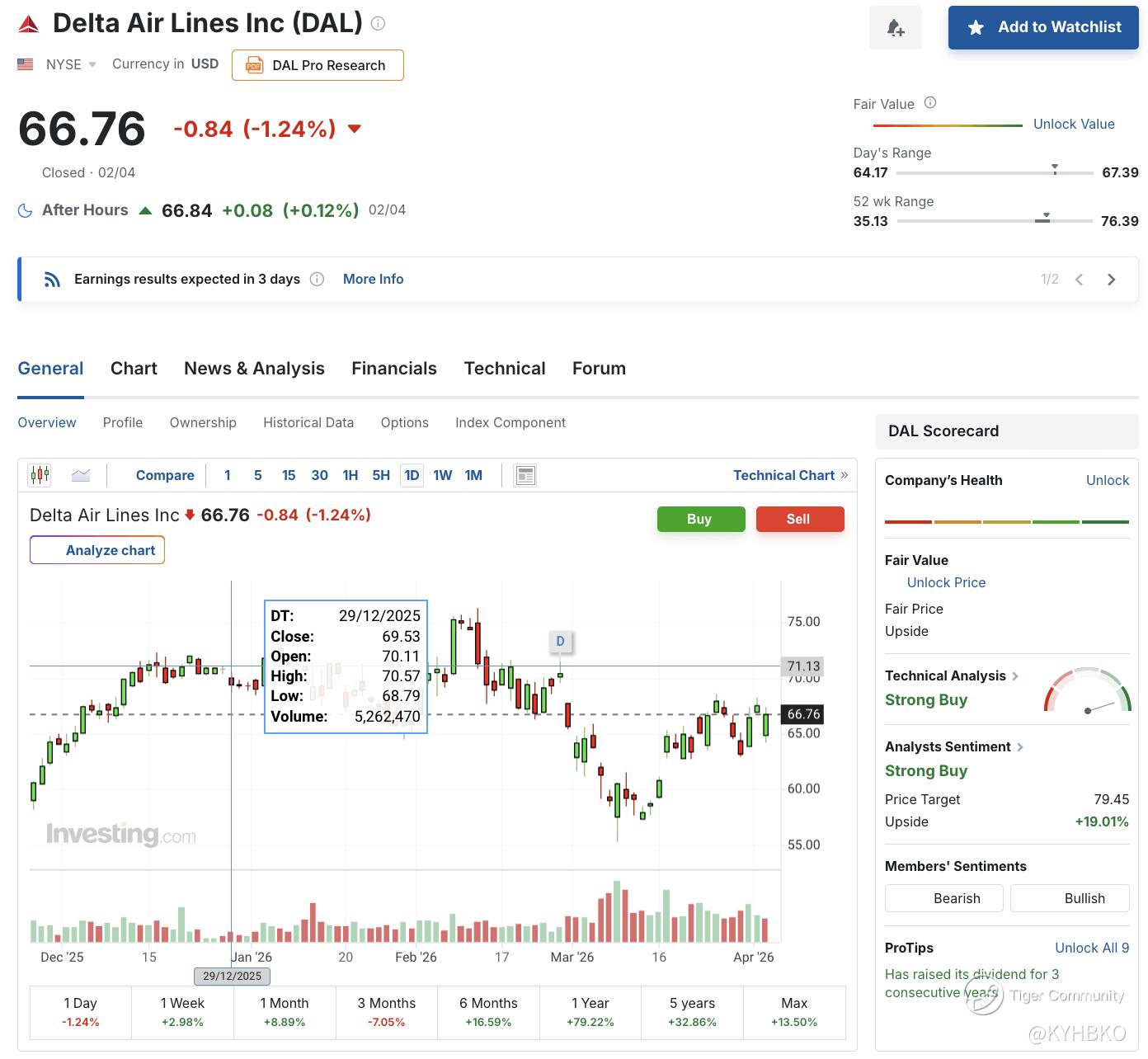Click the Company's Health color bar
The width and height of the screenshot is (1148, 1059).
tap(1007, 522)
